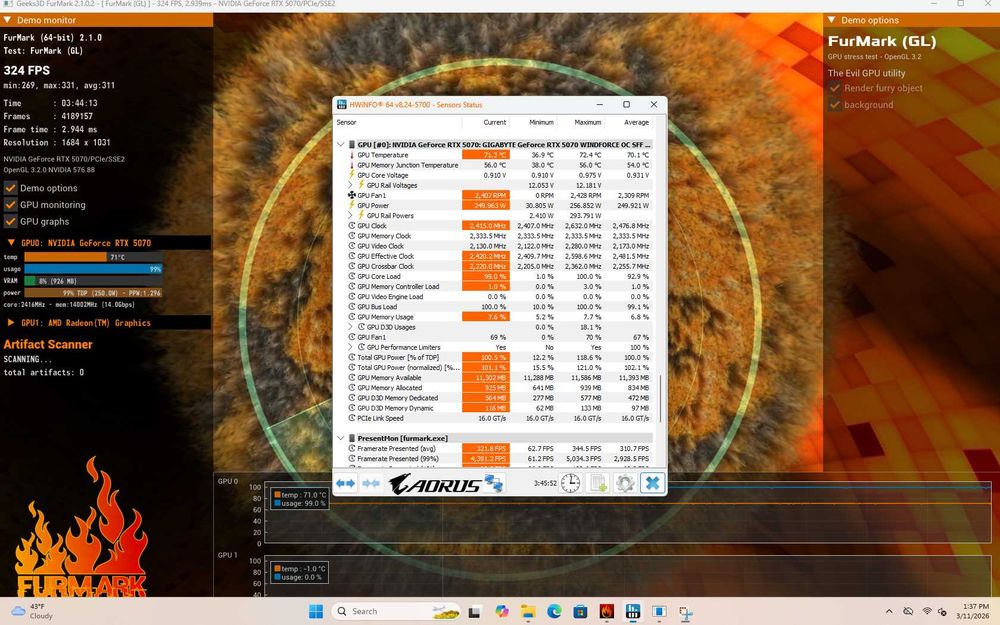Open Microsoft Store from the taskbar
Image resolution: width=1000 pixels, height=625 pixels.
tap(580, 612)
